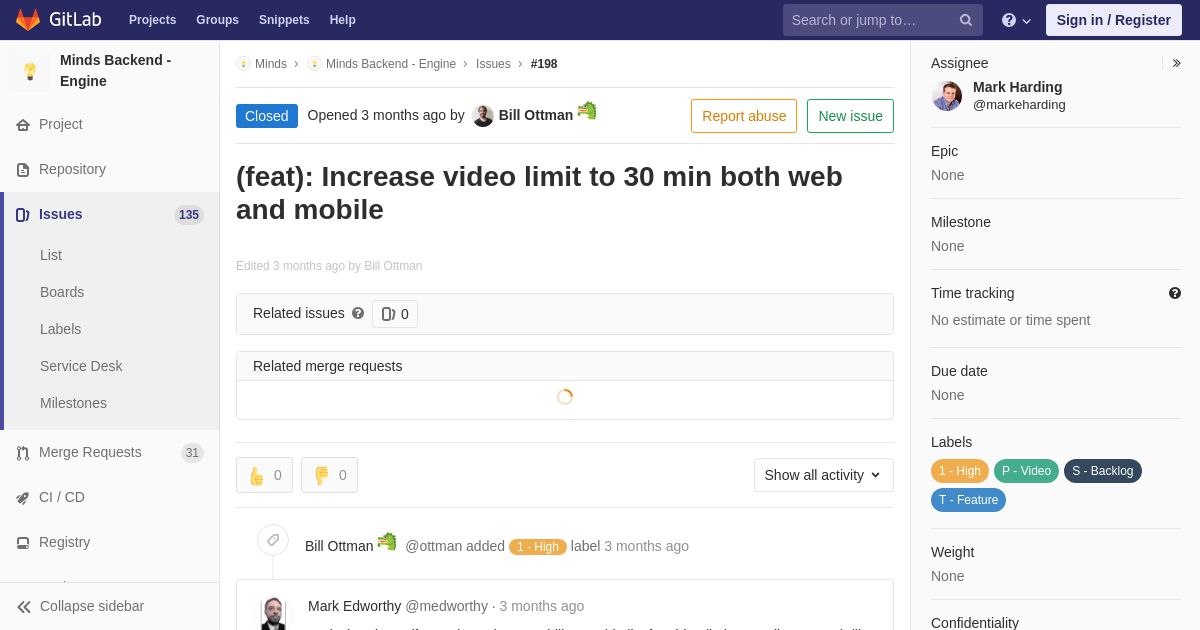Click Mark Edworthy's comment avatar

click(x=273, y=614)
